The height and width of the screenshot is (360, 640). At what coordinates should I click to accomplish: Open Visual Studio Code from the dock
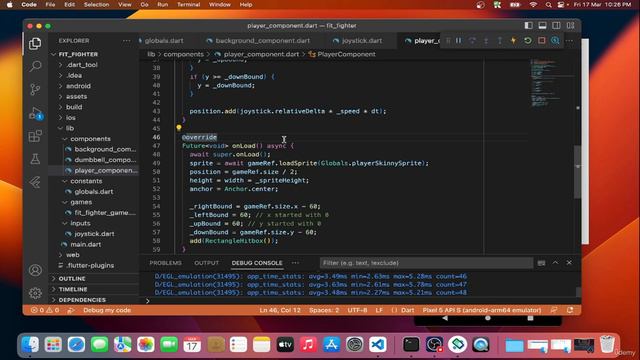378,345
